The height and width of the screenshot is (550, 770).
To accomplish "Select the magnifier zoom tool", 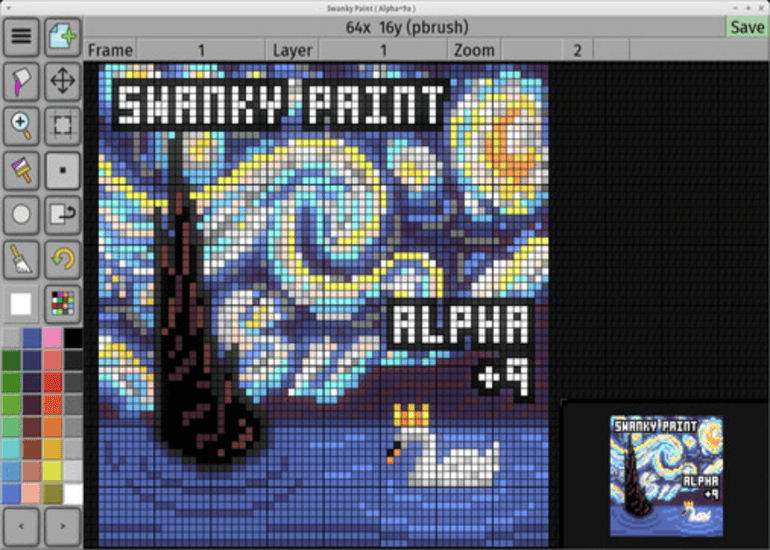I will point(21,126).
